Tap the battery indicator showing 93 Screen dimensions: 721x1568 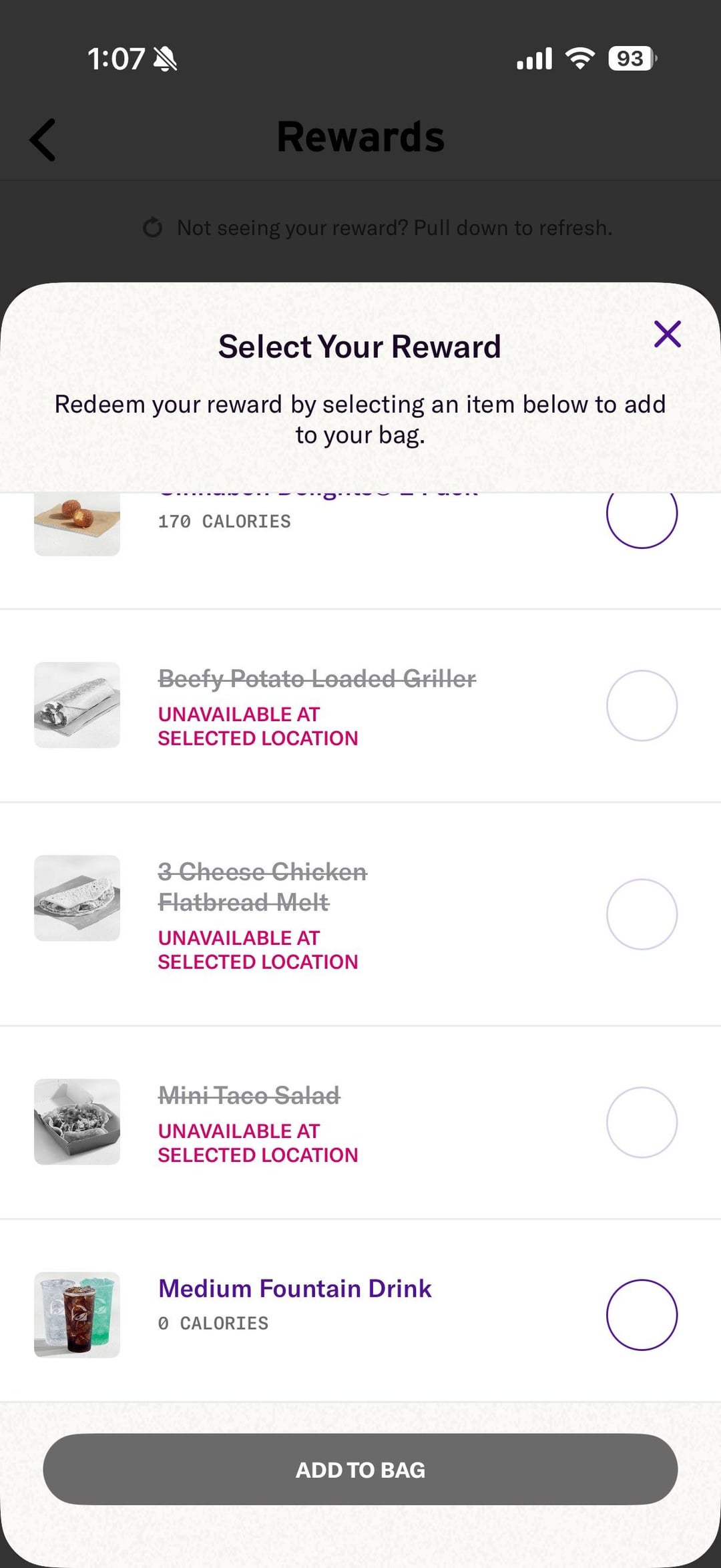click(x=632, y=59)
